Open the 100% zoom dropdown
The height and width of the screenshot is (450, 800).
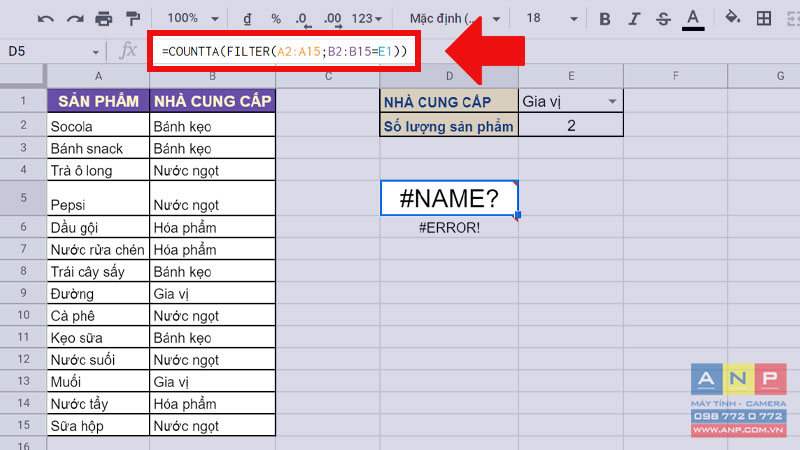click(192, 19)
